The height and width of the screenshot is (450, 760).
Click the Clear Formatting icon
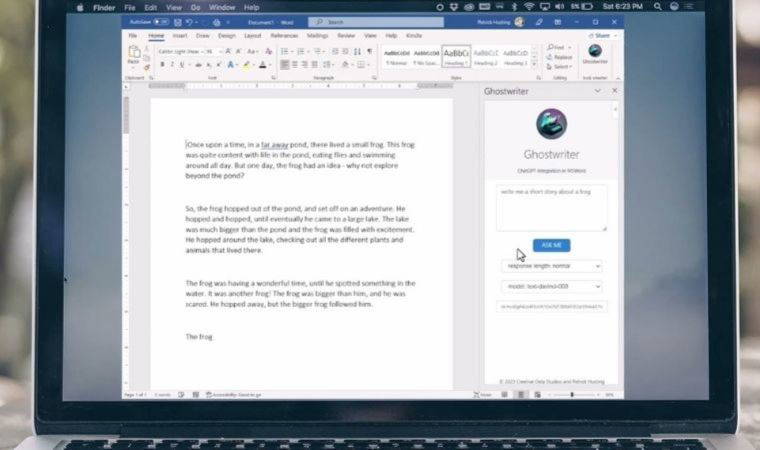(269, 51)
